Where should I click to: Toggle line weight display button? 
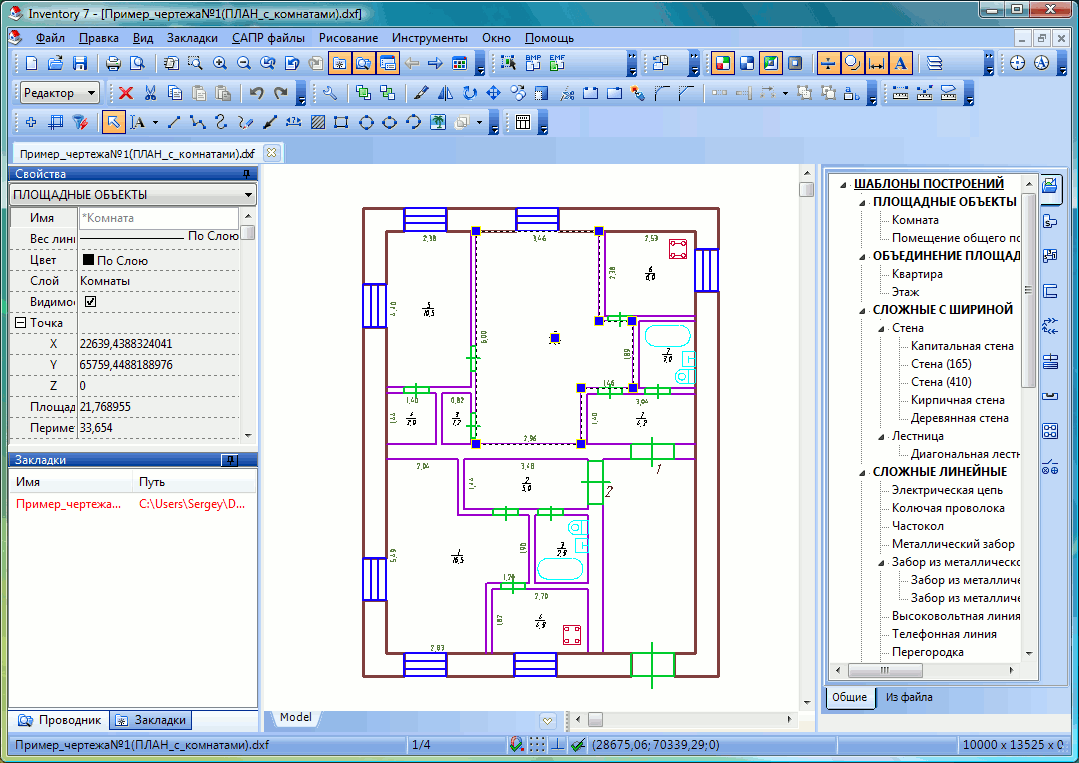pos(828,63)
